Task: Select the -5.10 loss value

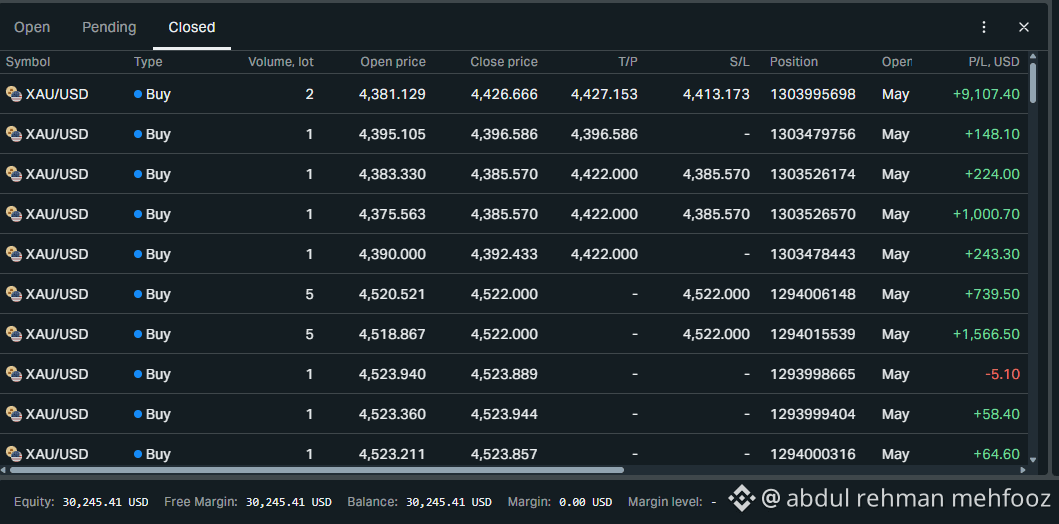Action: (x=1002, y=374)
